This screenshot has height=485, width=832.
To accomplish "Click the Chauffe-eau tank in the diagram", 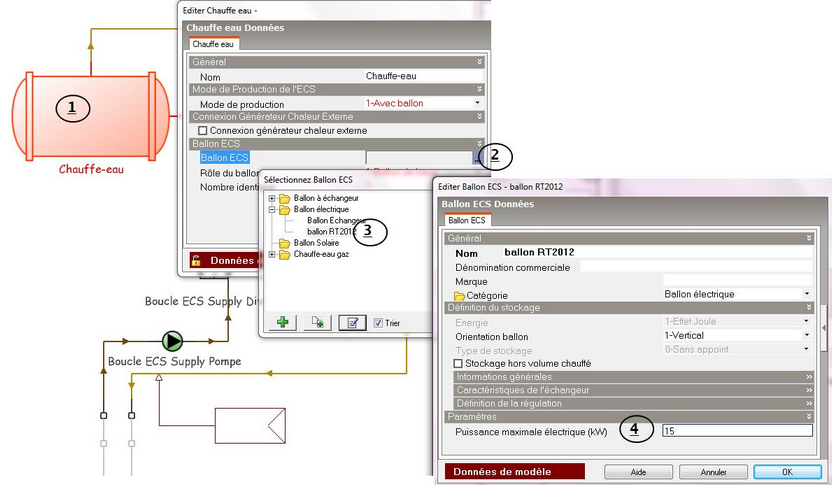I will click(90, 116).
